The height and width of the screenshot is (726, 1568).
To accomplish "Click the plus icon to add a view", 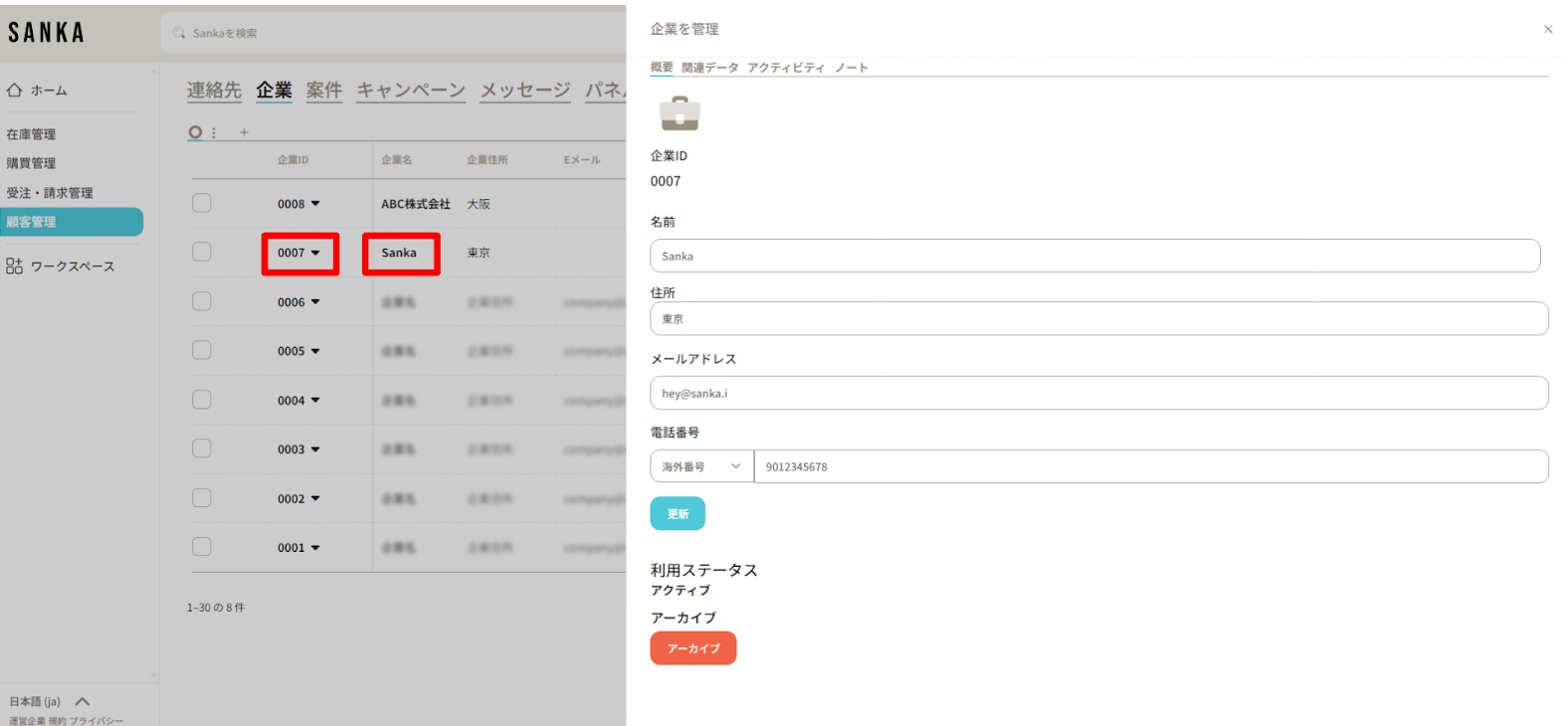I will (244, 132).
